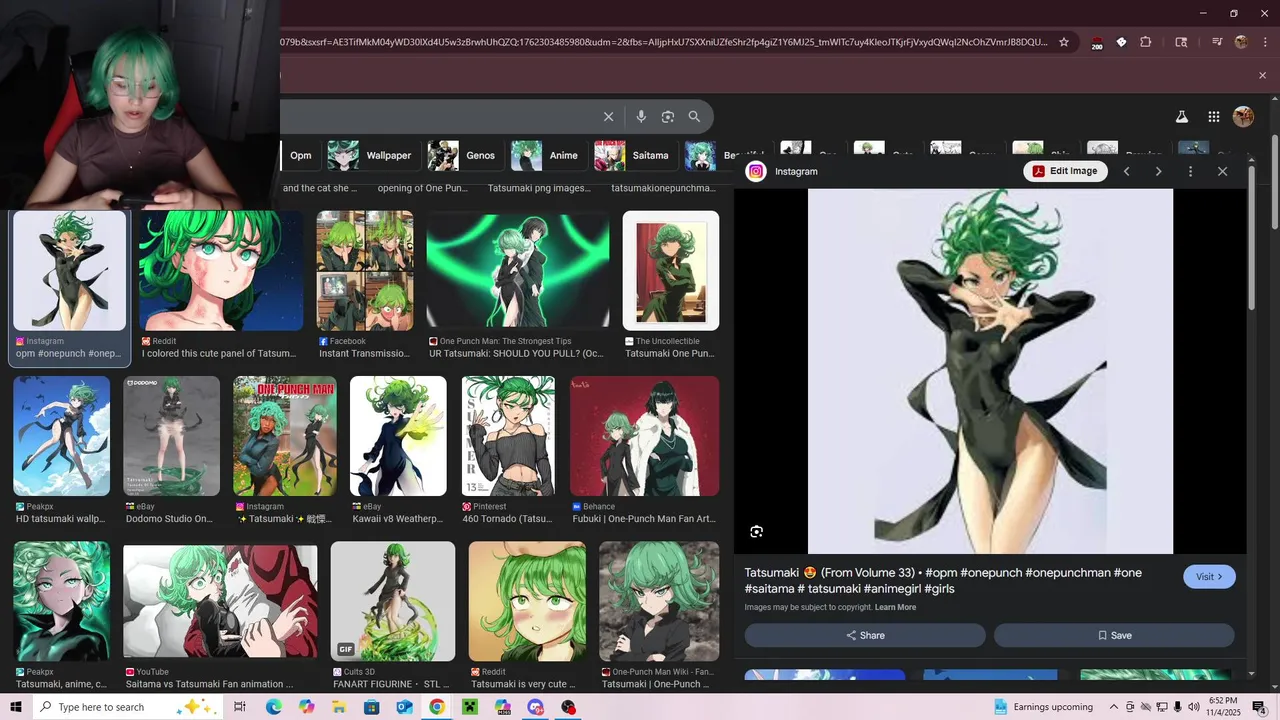Close the image preview panel
This screenshot has width=1280, height=720.
[x=1222, y=171]
